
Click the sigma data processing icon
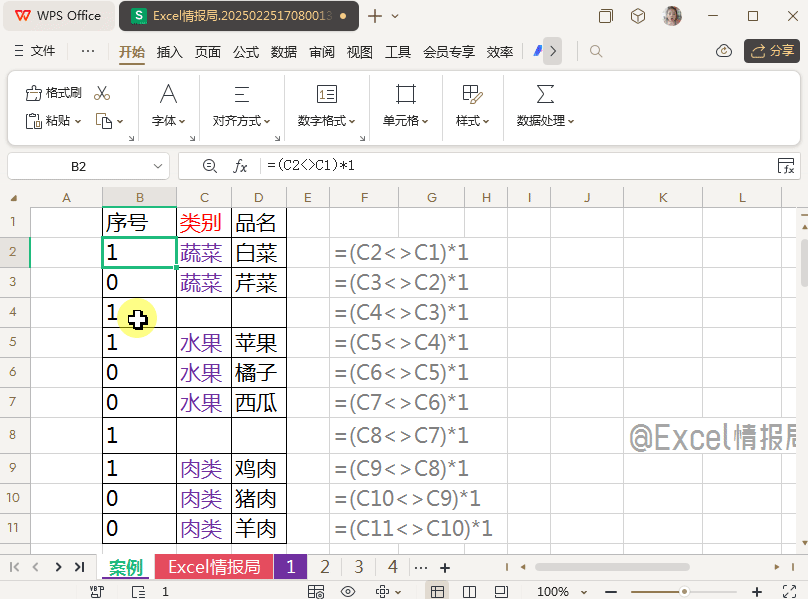click(x=545, y=94)
